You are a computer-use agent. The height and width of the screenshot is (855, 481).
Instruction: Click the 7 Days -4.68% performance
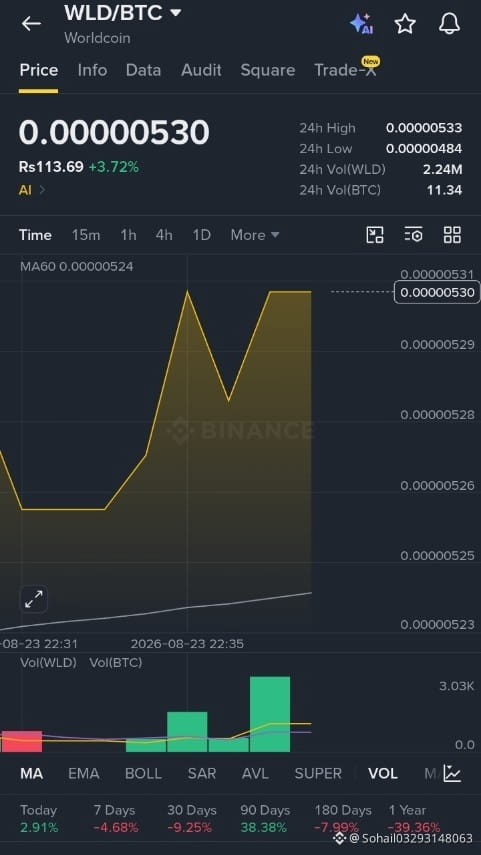tap(116, 818)
